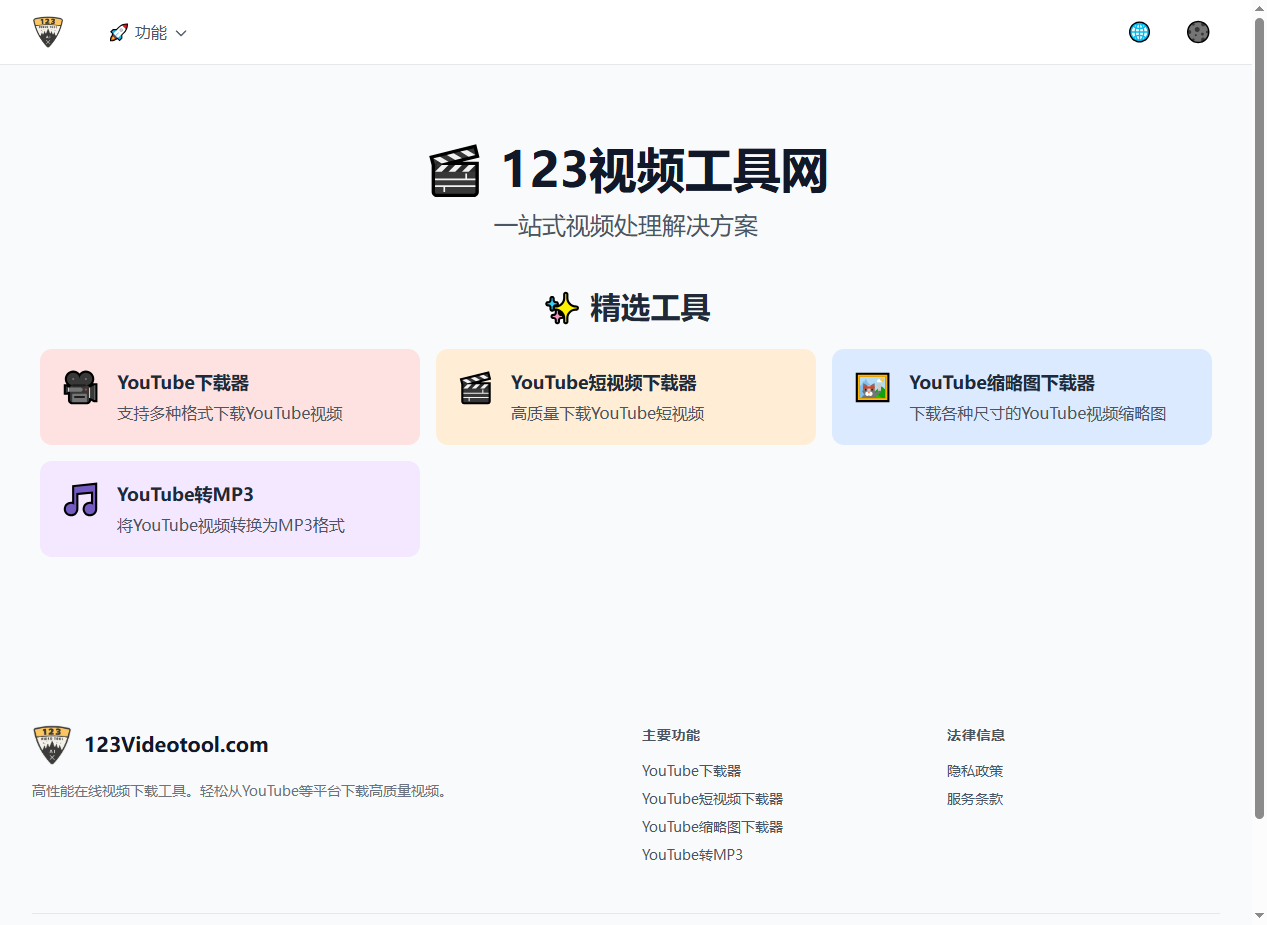Click the sparkles icon beside 精选工具 heading
The width and height of the screenshot is (1267, 925).
point(561,308)
